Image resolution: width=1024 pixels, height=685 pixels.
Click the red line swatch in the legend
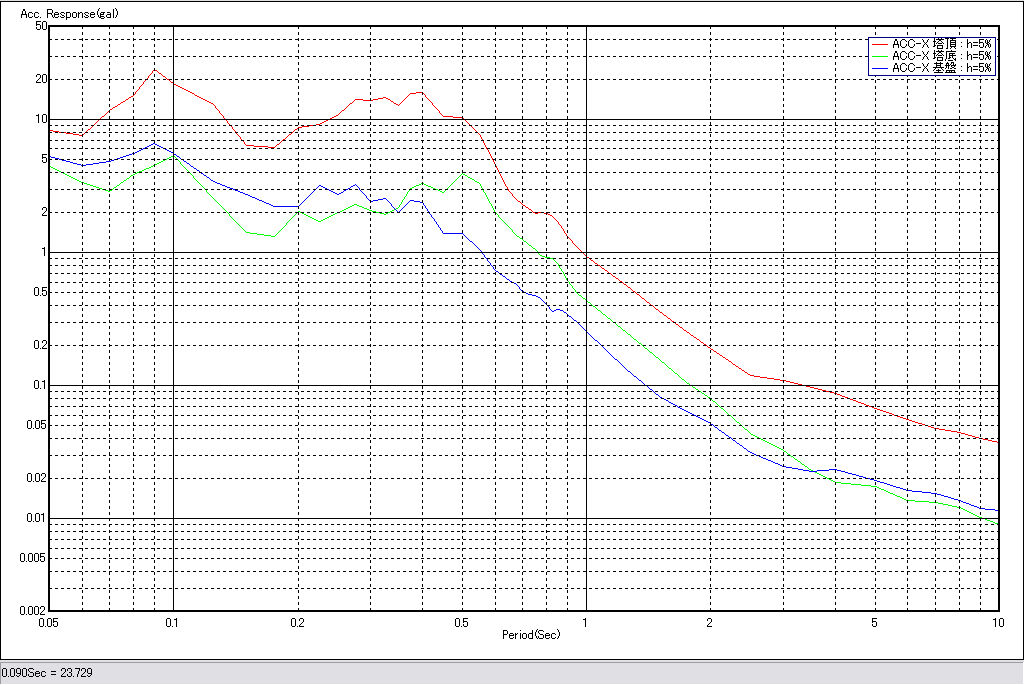880,44
